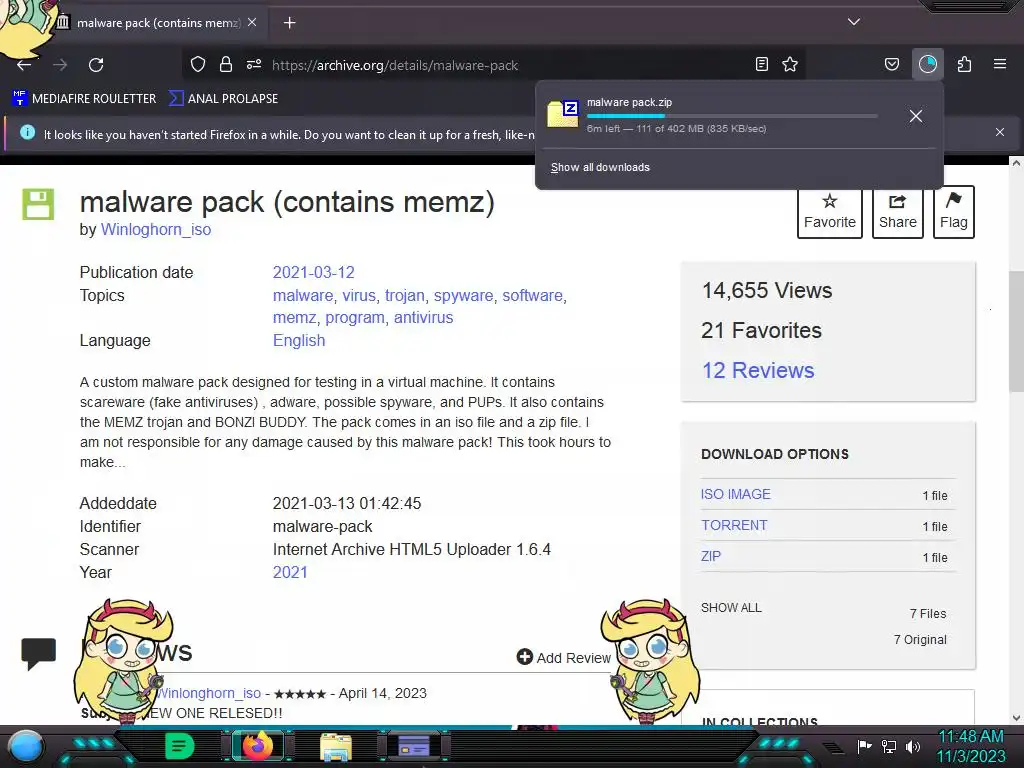
Task: Close the malware pack tab
Action: pyautogui.click(x=252, y=22)
